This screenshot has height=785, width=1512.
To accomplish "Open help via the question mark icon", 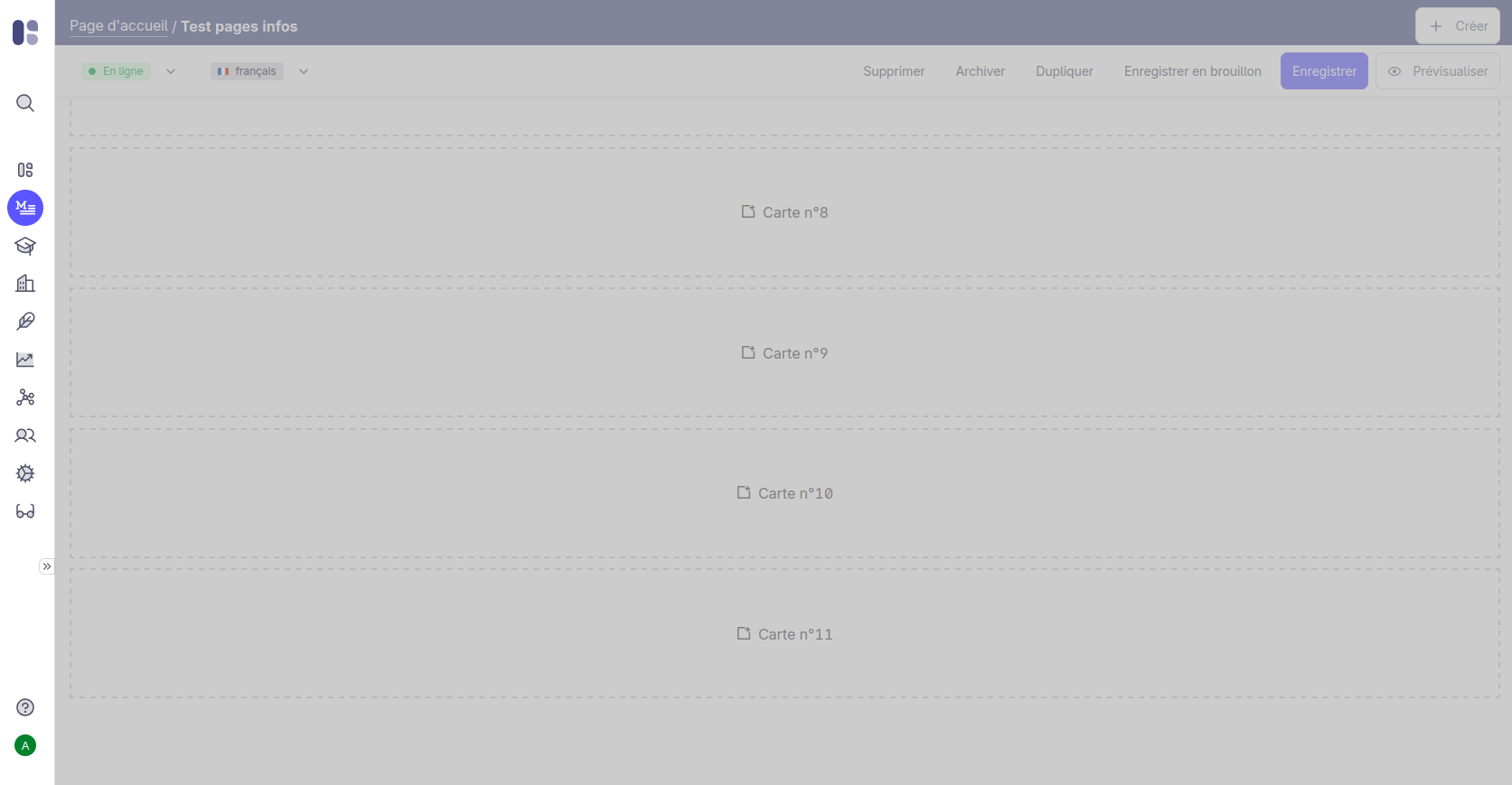I will pos(25,707).
